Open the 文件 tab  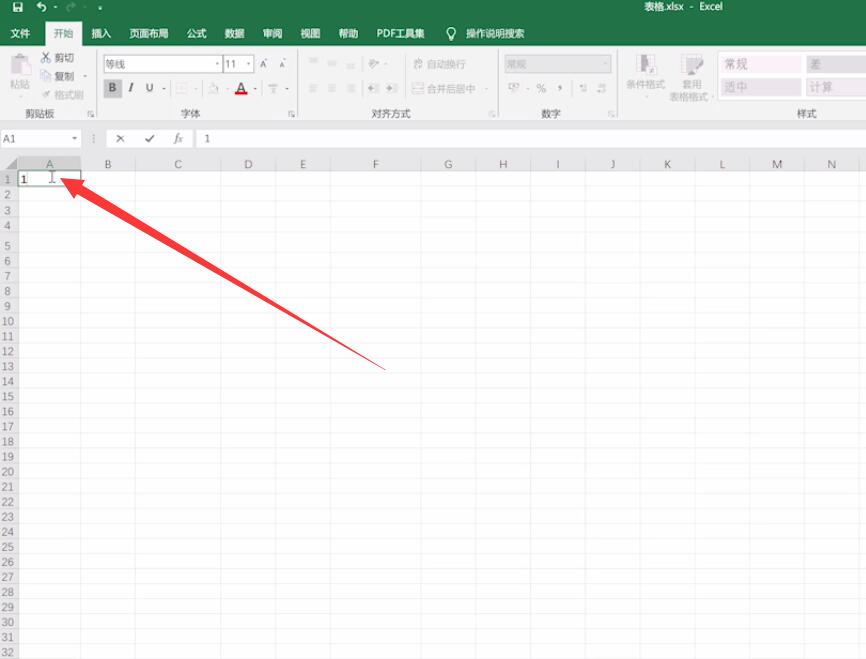20,34
